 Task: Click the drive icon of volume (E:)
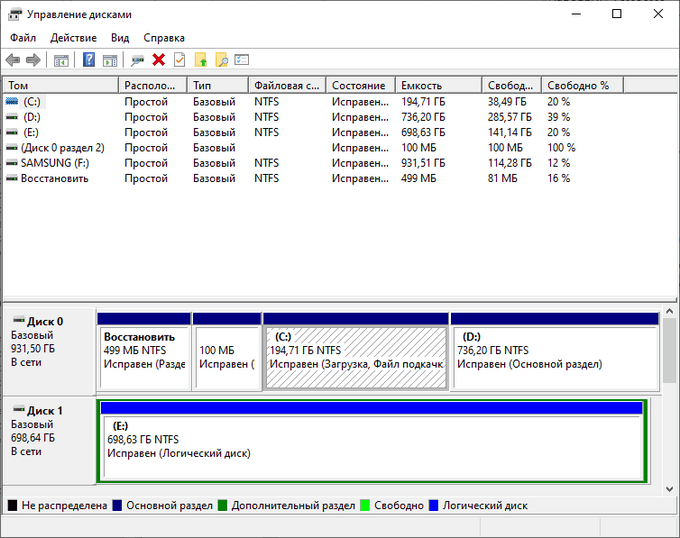12,132
